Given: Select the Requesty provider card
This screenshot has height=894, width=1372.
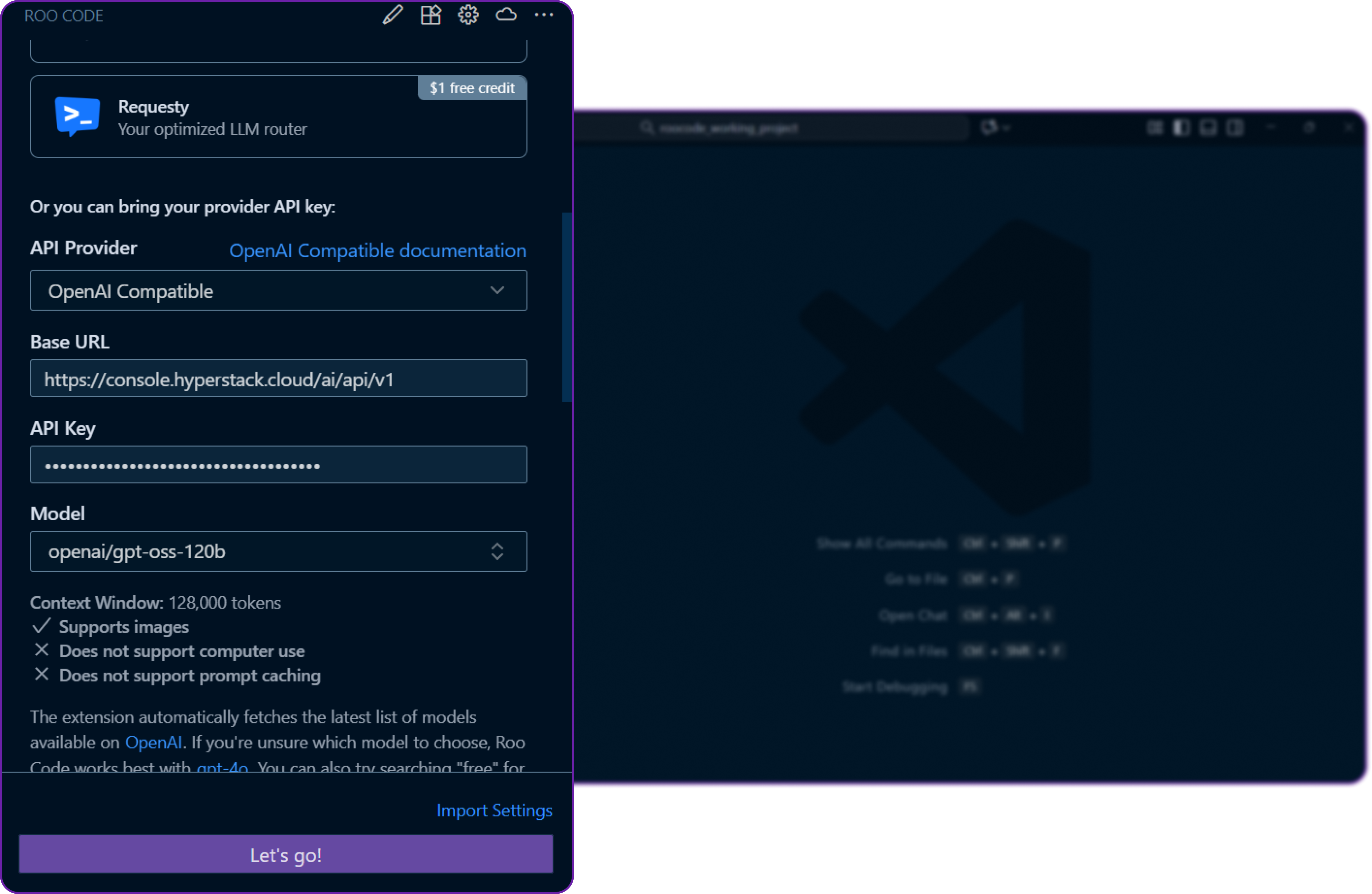Looking at the screenshot, I should click(278, 116).
